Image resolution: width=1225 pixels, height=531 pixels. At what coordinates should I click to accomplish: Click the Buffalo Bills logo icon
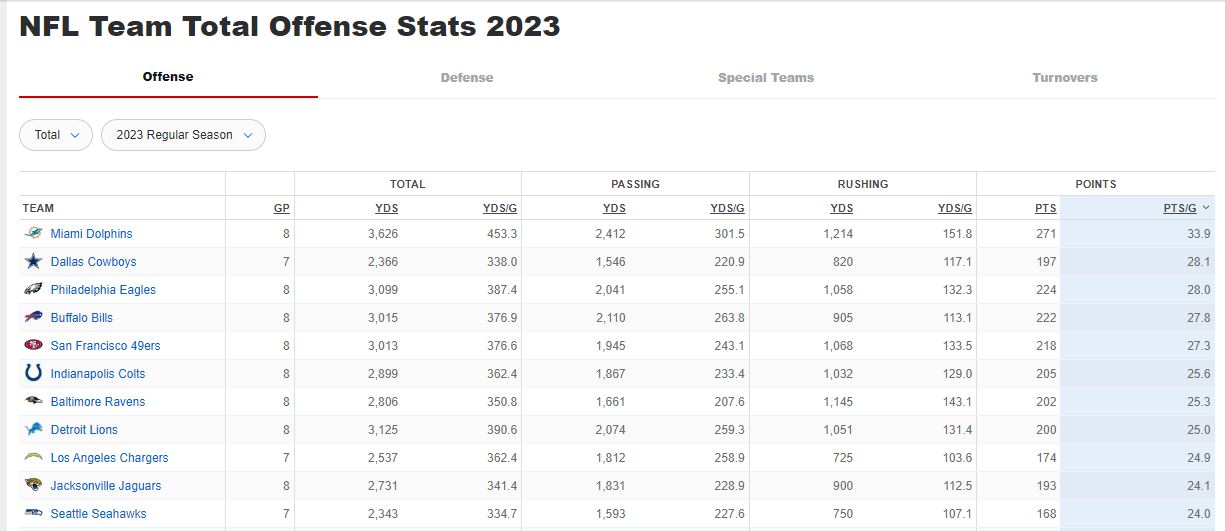point(33,318)
